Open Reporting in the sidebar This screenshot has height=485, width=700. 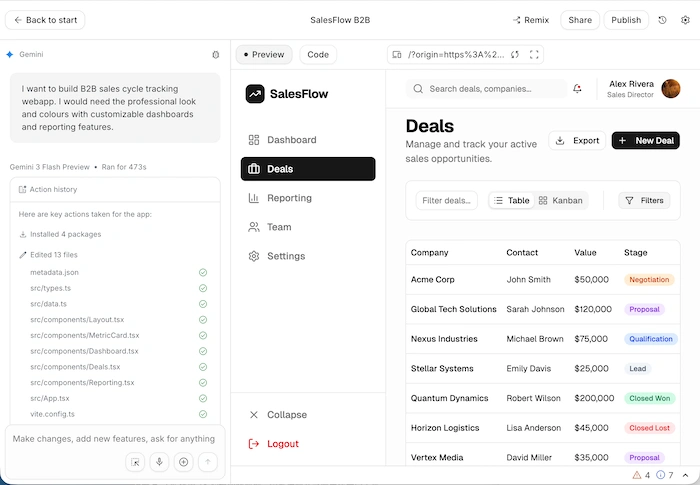pyautogui.click(x=289, y=198)
